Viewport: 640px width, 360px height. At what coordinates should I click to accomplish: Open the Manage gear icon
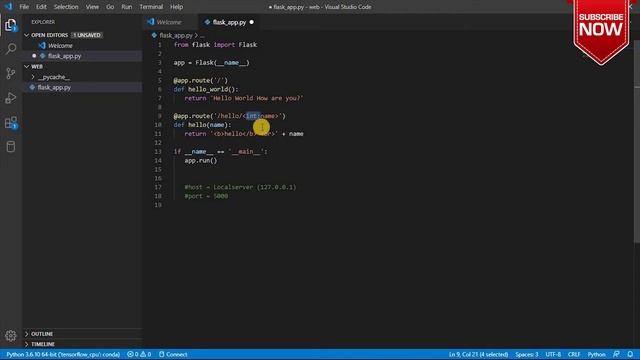coord(11,336)
